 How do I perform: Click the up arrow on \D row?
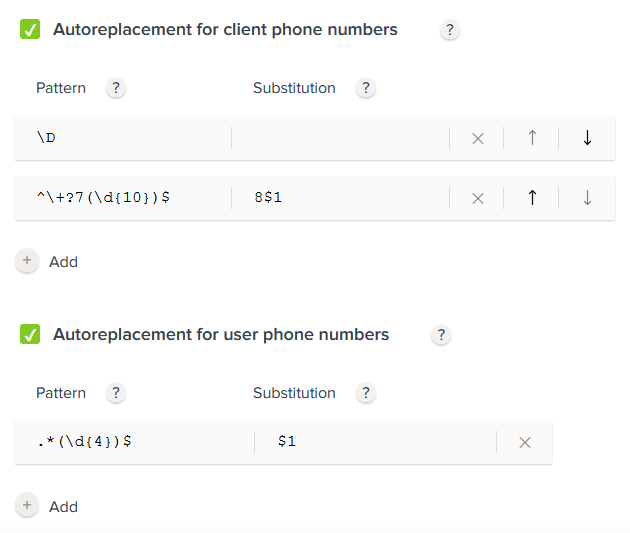tap(532, 138)
